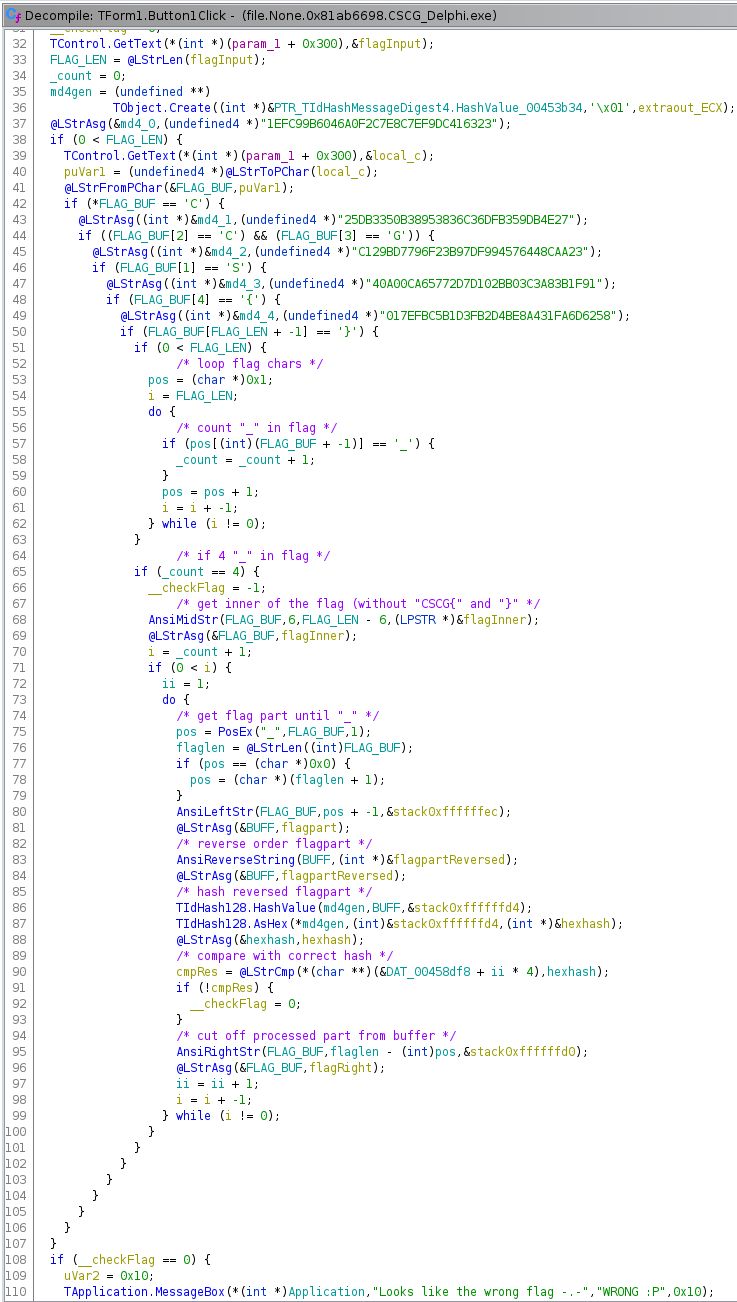The height and width of the screenshot is (1302, 737).
Task: Click the @LStrFromPChar function call
Action: pos(113,187)
